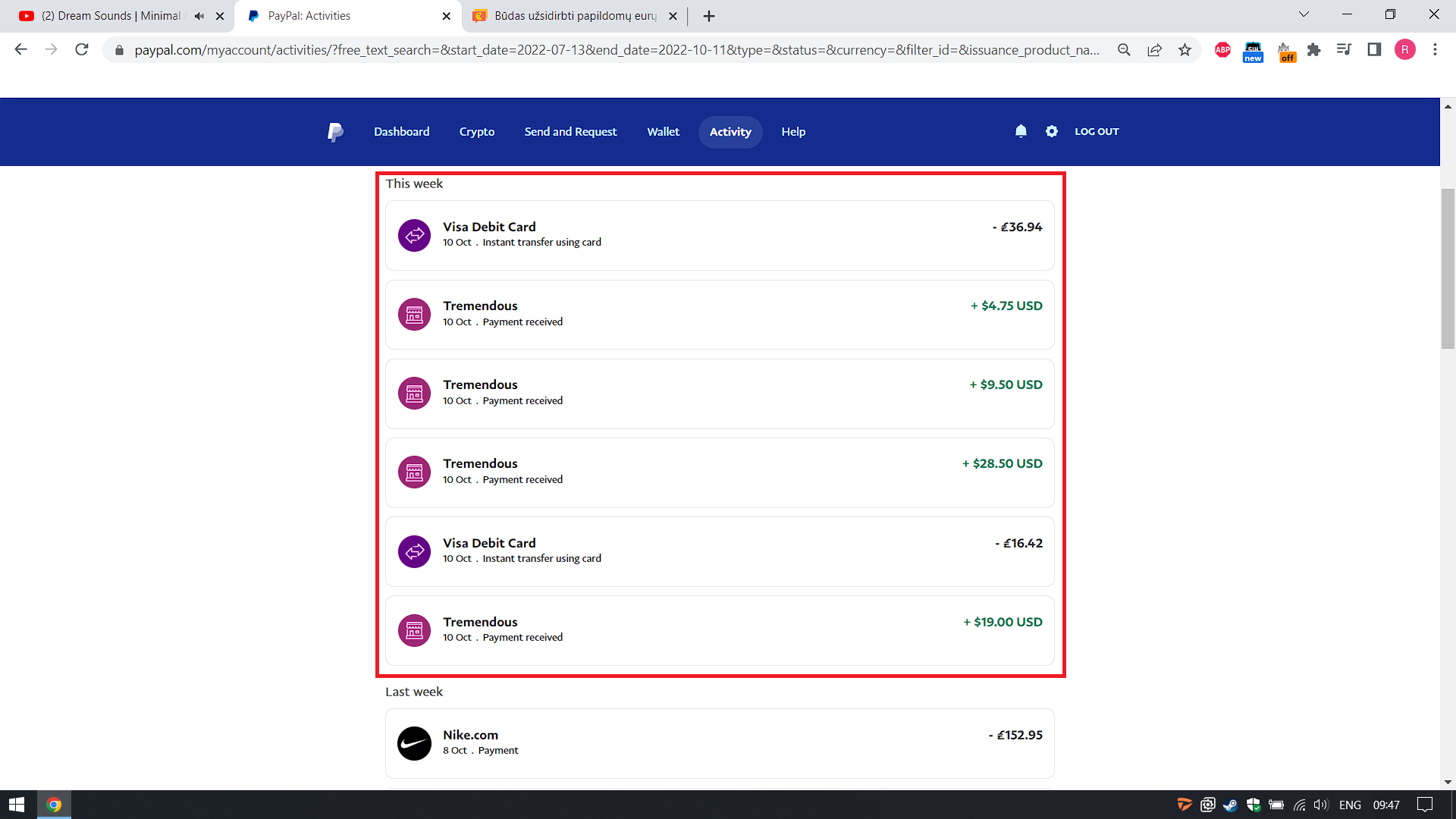Close the Būdas užsidirbti tab
Viewport: 1456px width, 819px height.
pyautogui.click(x=673, y=16)
